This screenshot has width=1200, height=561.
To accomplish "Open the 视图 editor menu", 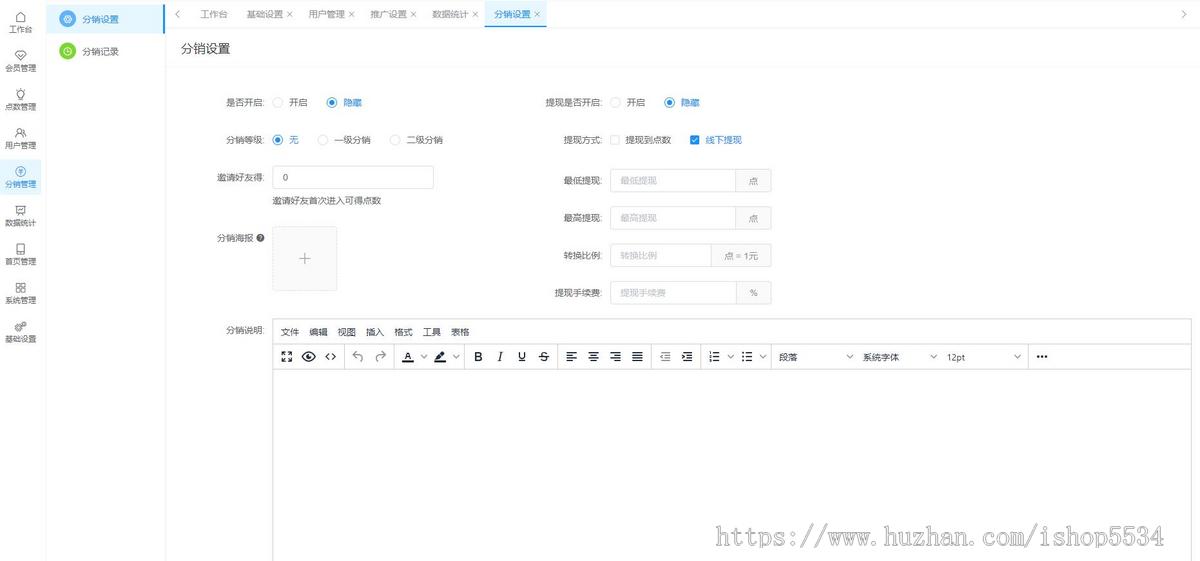I will point(346,332).
